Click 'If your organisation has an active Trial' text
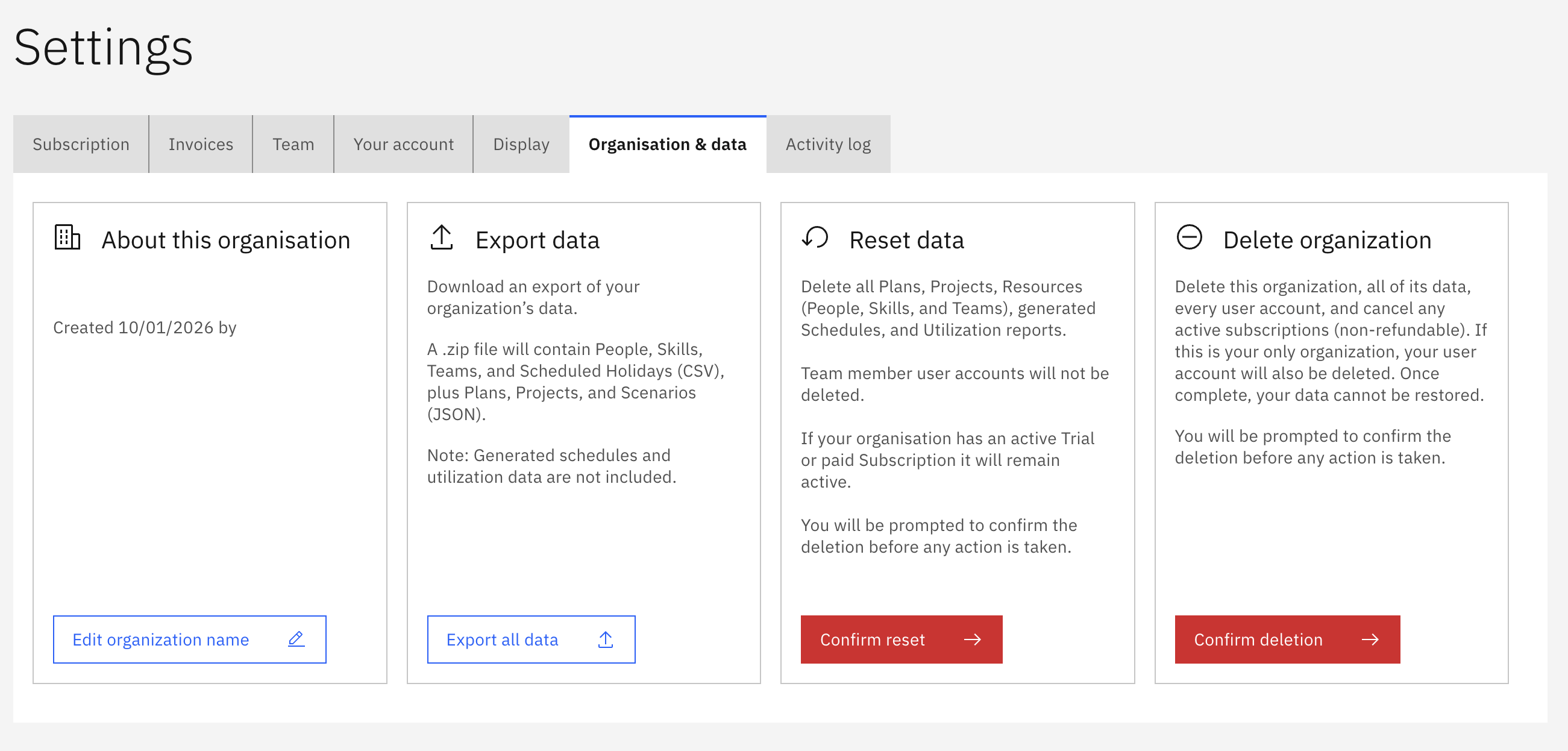 click(x=948, y=460)
